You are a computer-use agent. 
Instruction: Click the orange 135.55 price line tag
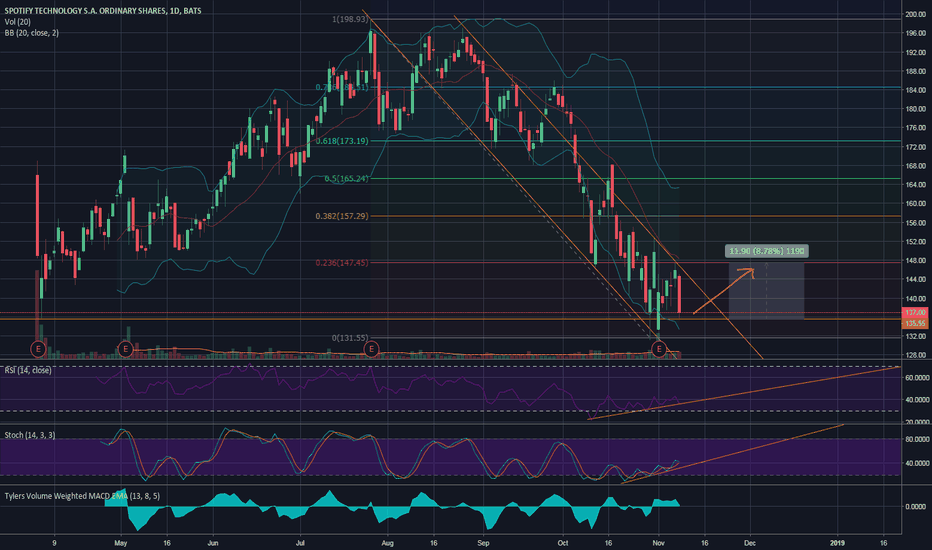point(915,323)
